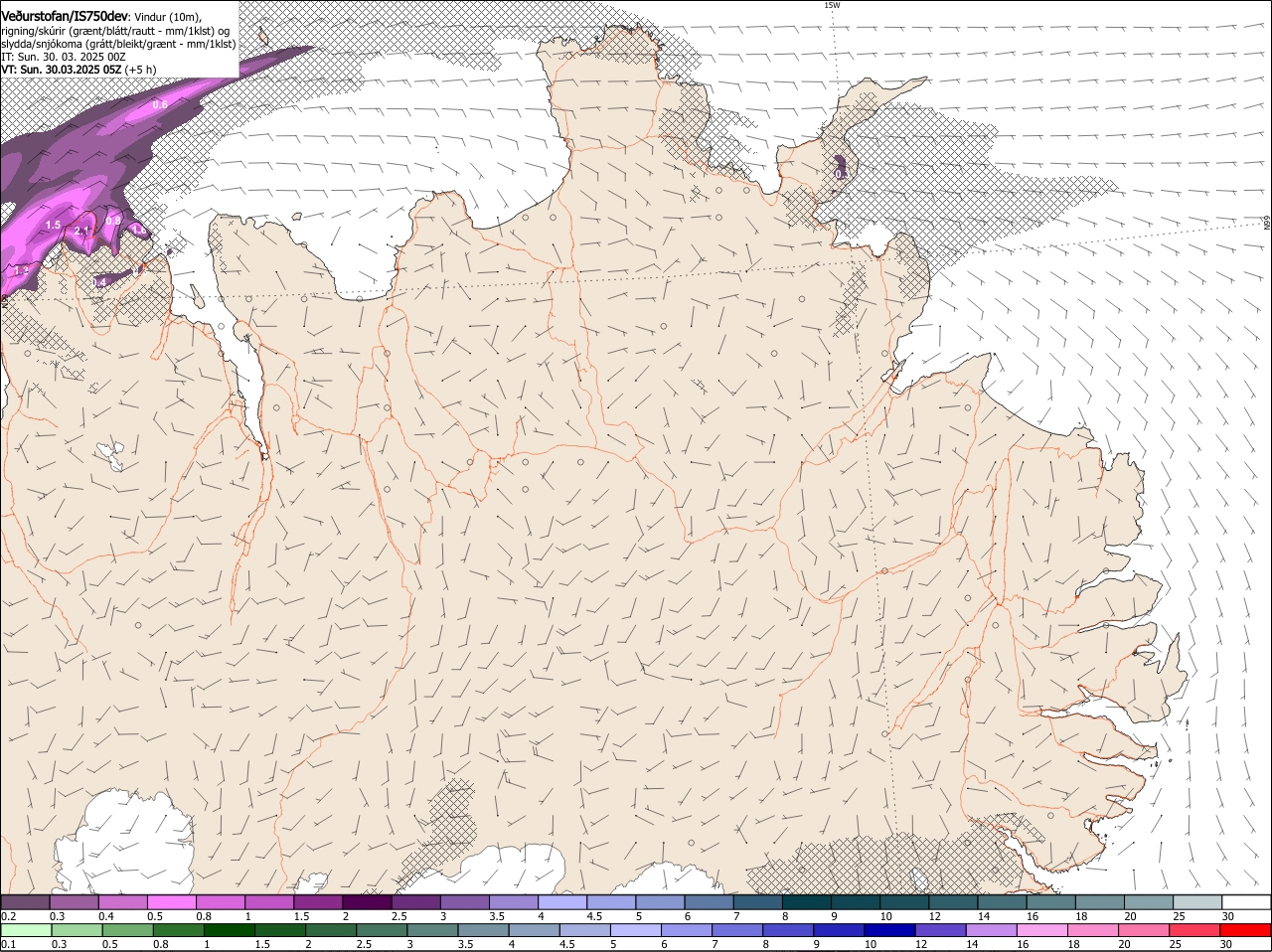Click the '30' label in top legend row
The width and height of the screenshot is (1272, 952).
tap(1228, 916)
